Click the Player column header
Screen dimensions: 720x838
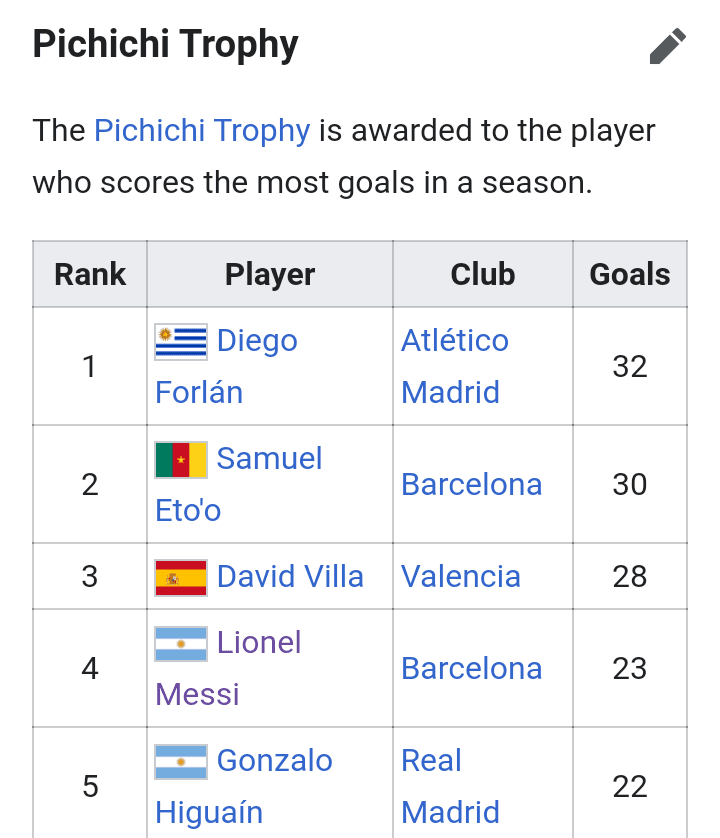click(x=270, y=274)
